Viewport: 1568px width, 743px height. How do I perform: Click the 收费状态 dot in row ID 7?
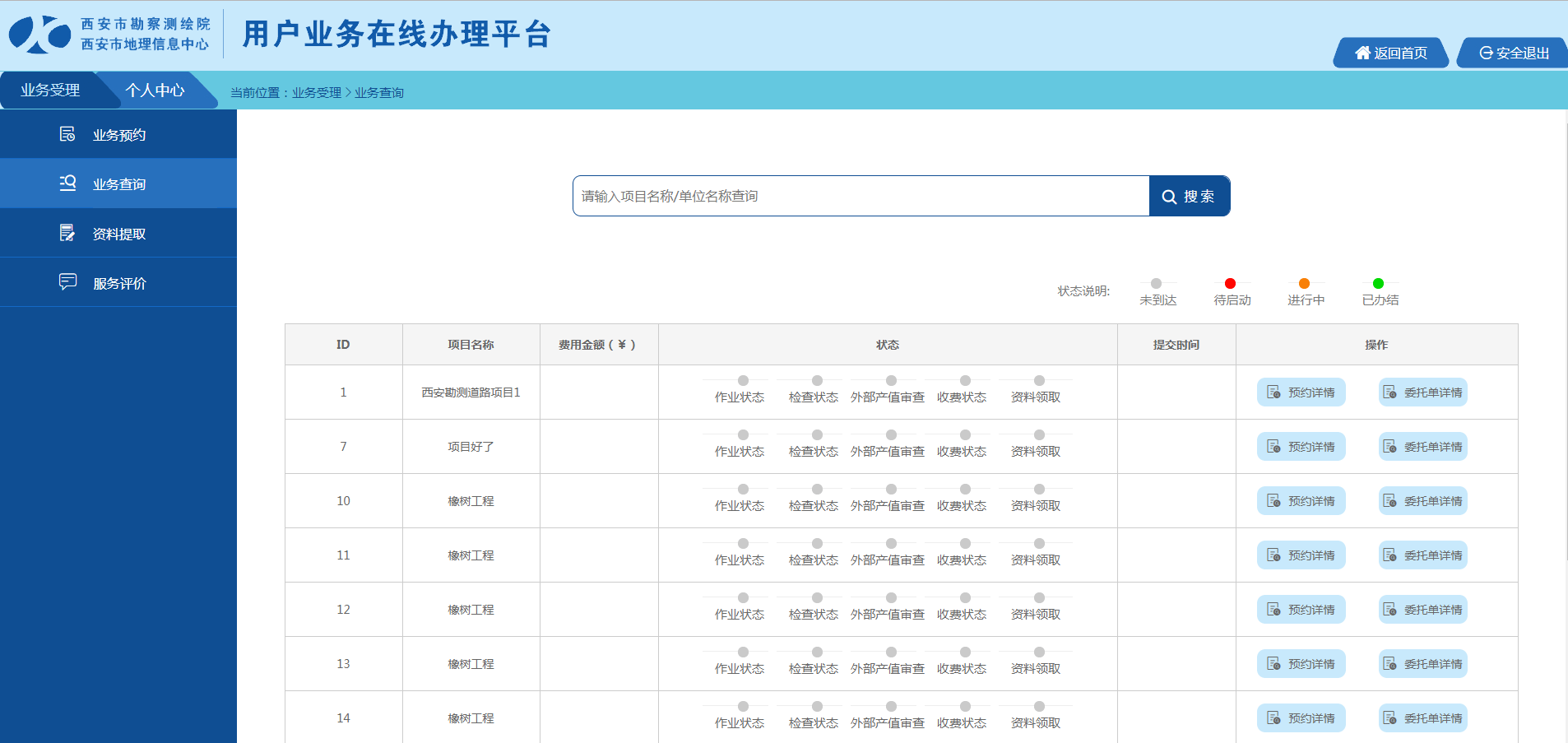[x=965, y=434]
